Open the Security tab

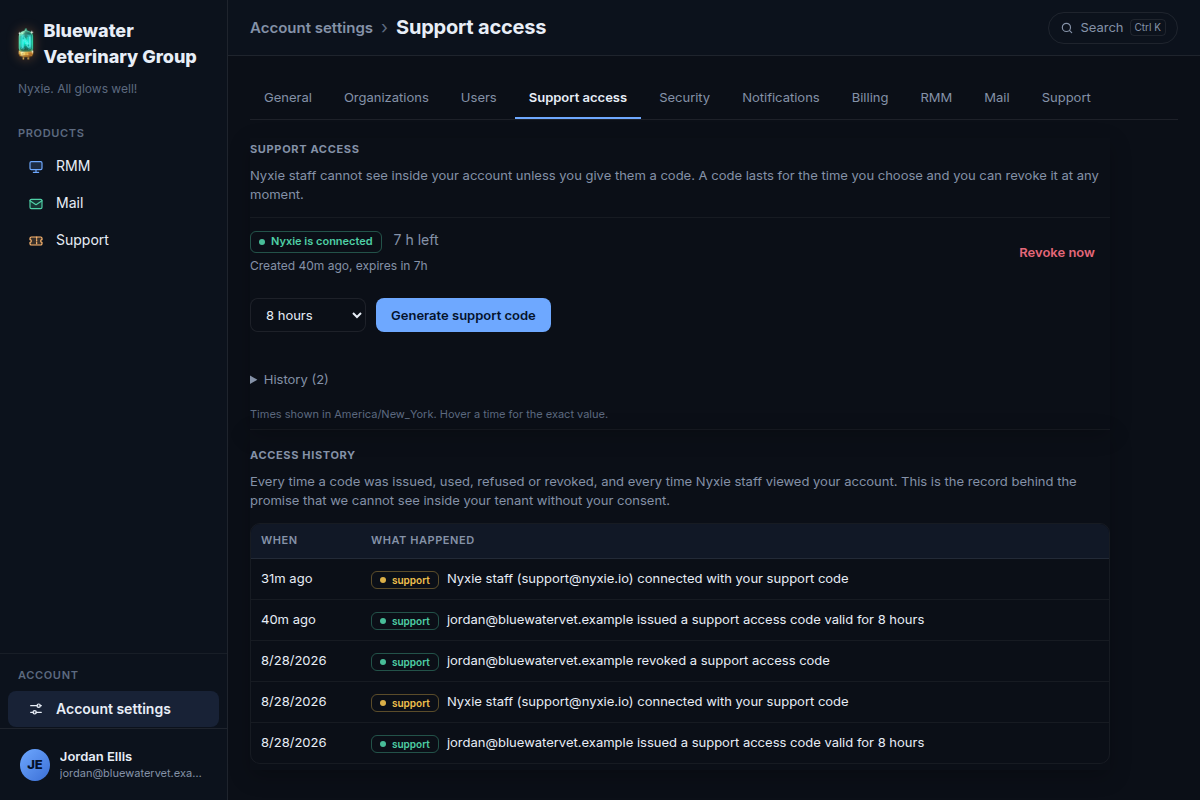(685, 98)
